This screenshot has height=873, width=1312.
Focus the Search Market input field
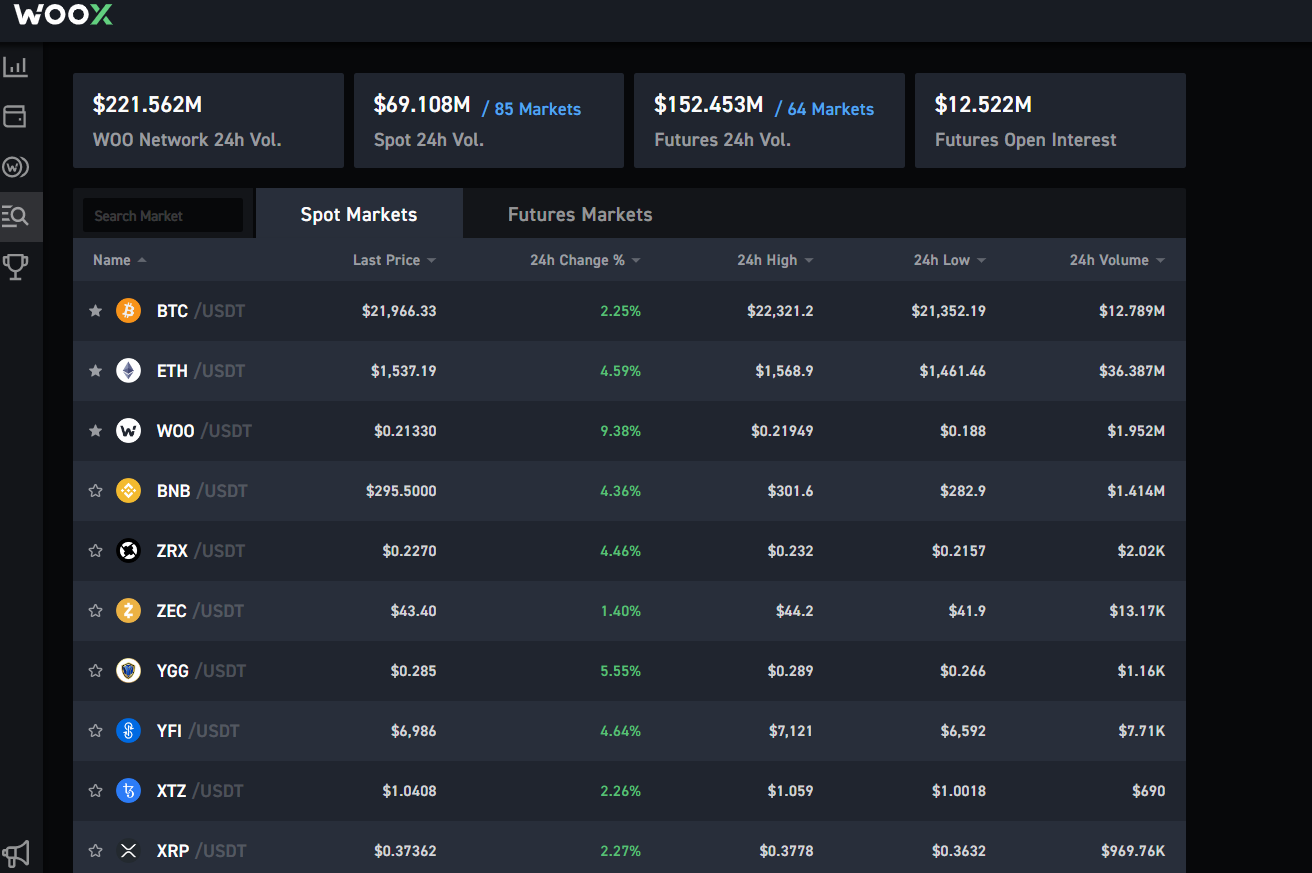[x=163, y=215]
